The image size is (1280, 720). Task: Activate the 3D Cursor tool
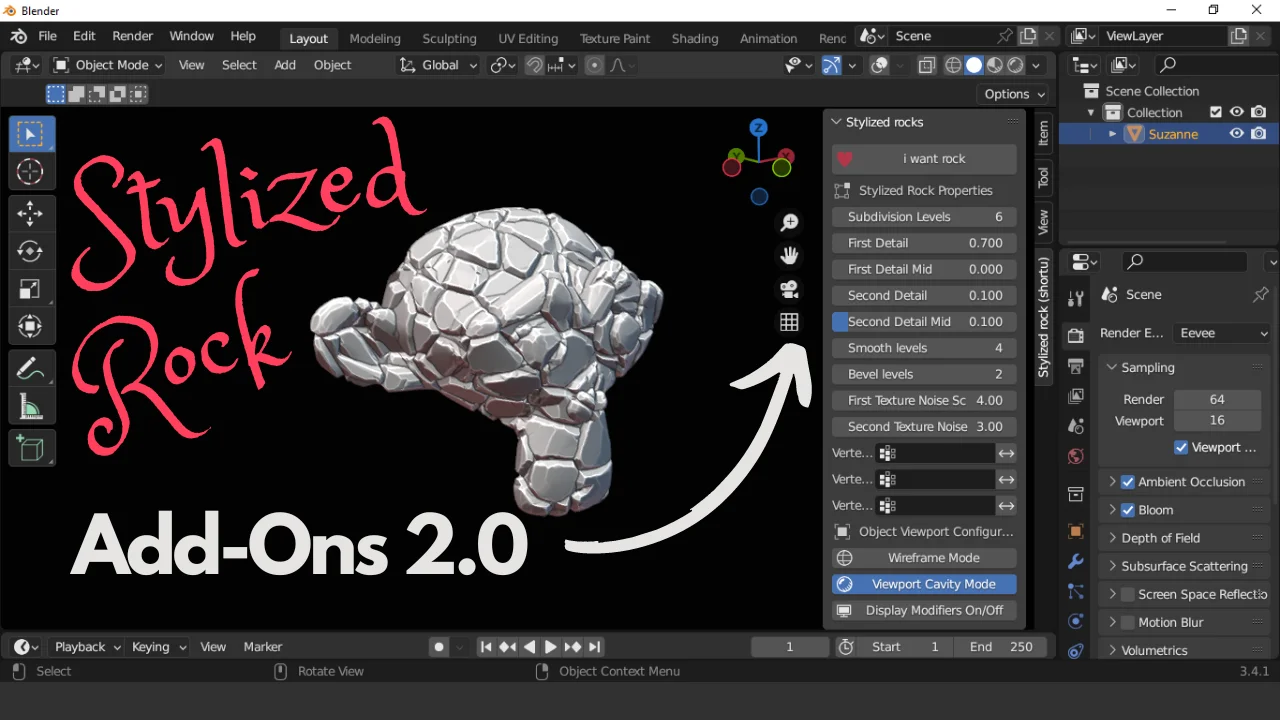click(31, 172)
